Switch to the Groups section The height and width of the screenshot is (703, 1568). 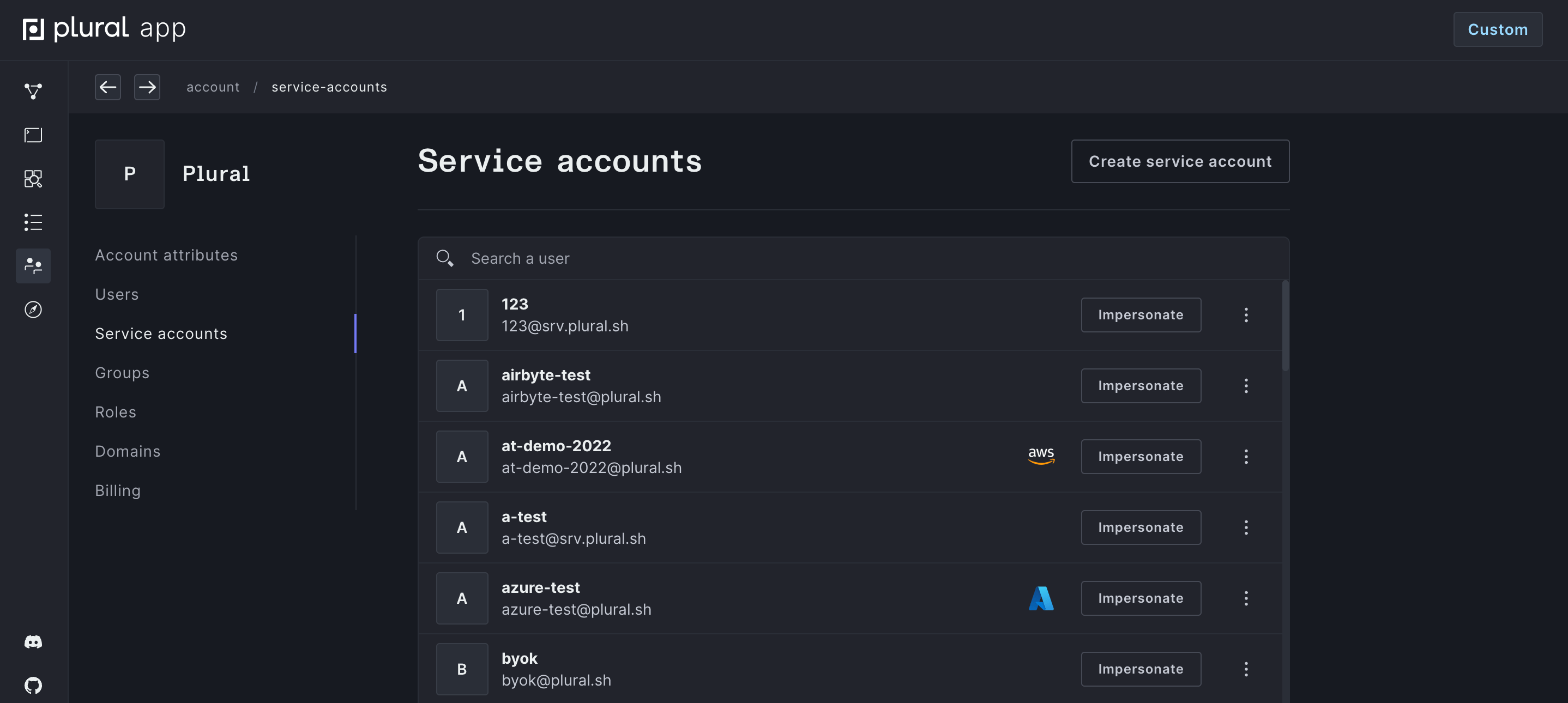tap(122, 373)
